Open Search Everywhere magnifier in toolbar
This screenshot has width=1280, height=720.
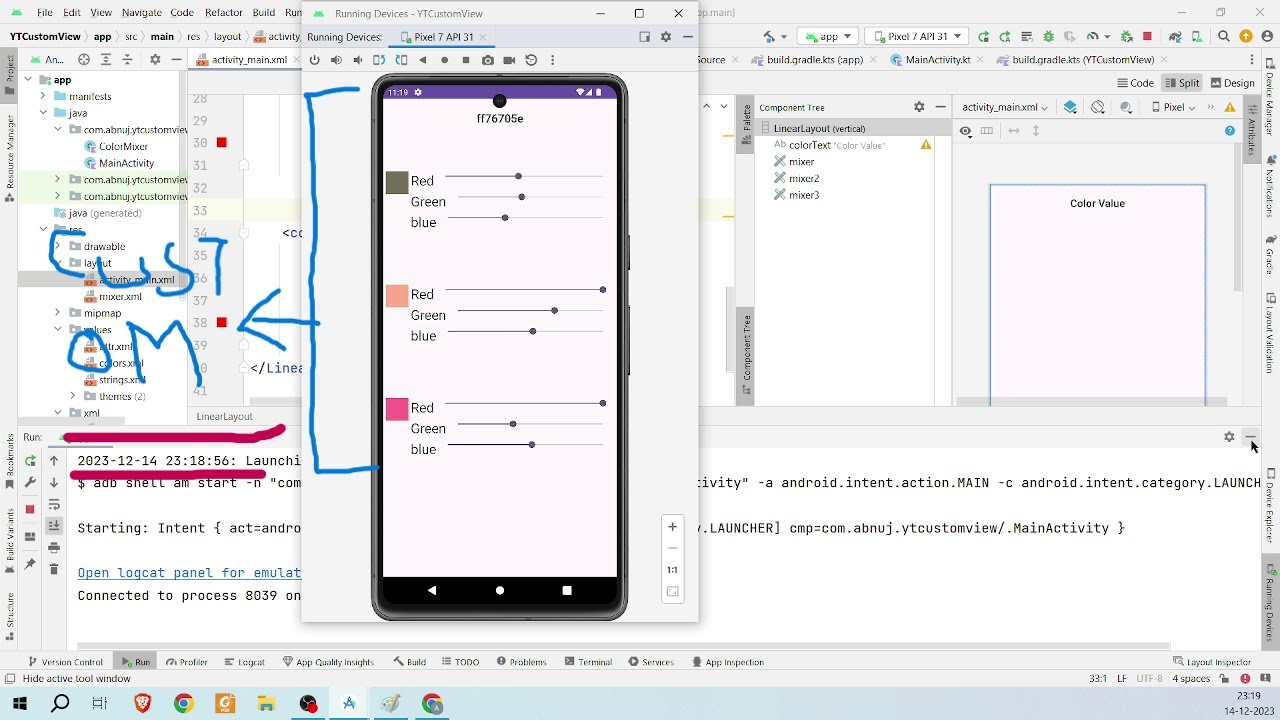coord(1224,36)
